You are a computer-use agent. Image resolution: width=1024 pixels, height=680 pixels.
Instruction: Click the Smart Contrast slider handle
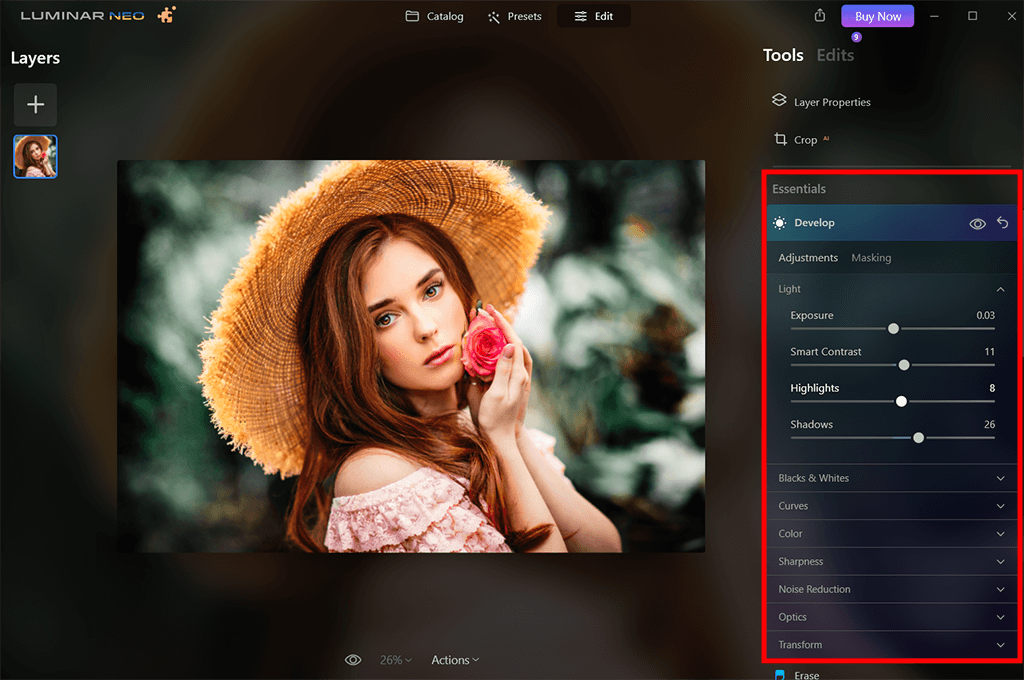(x=904, y=365)
